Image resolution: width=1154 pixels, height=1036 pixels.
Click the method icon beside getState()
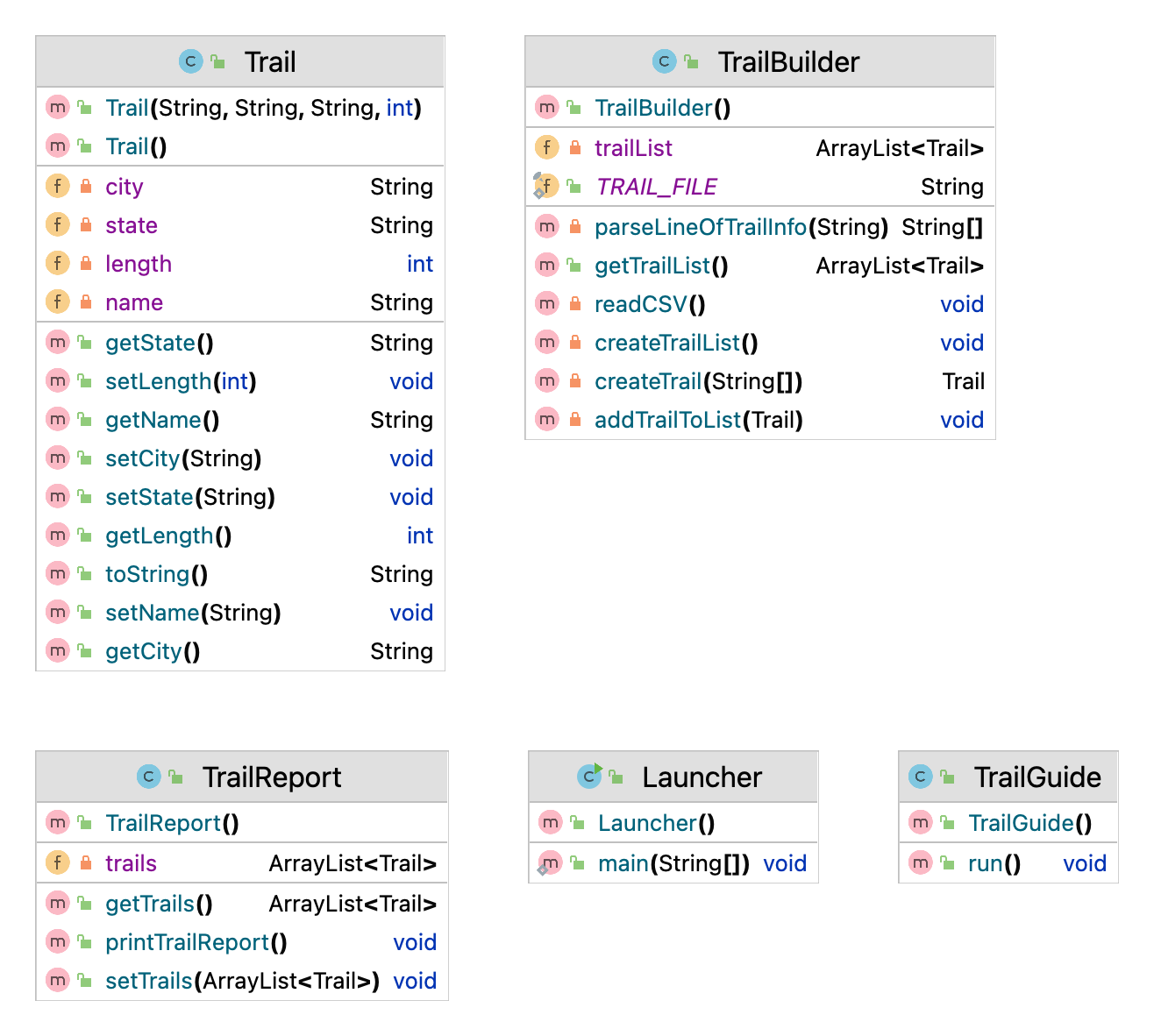(58, 342)
